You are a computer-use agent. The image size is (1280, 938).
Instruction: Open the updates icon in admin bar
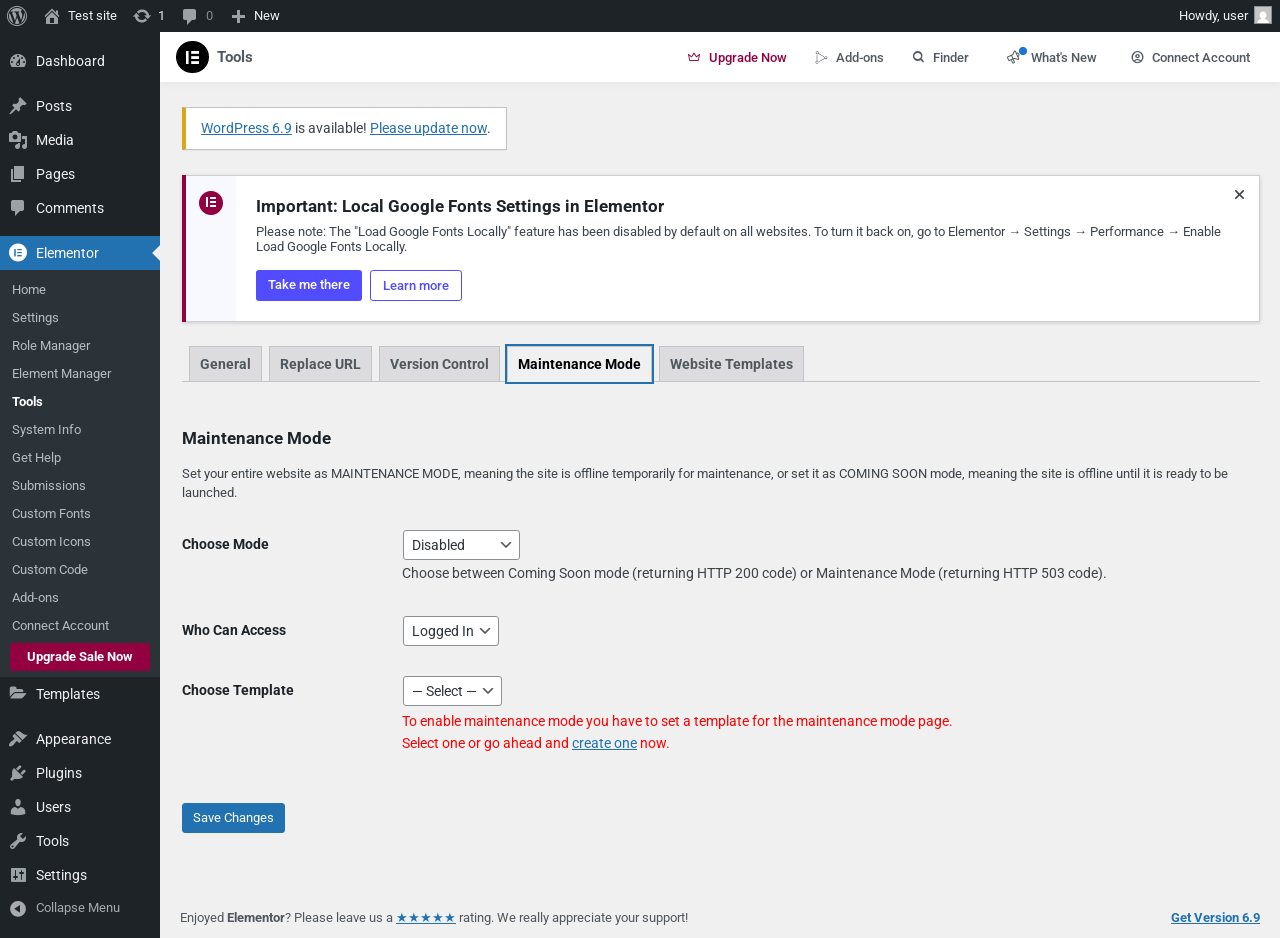pyautogui.click(x=142, y=16)
